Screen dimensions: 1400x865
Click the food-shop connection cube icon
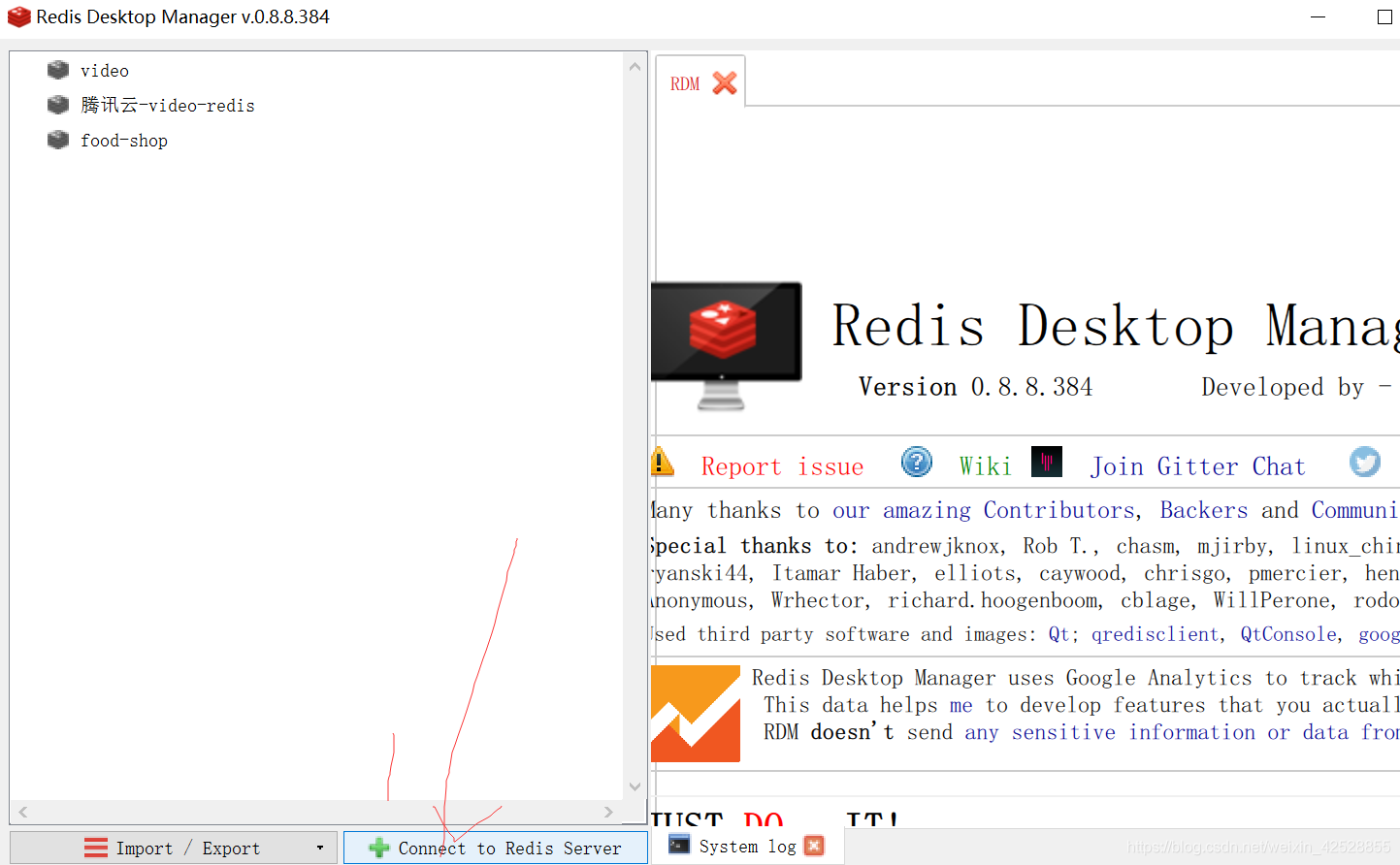coord(58,140)
